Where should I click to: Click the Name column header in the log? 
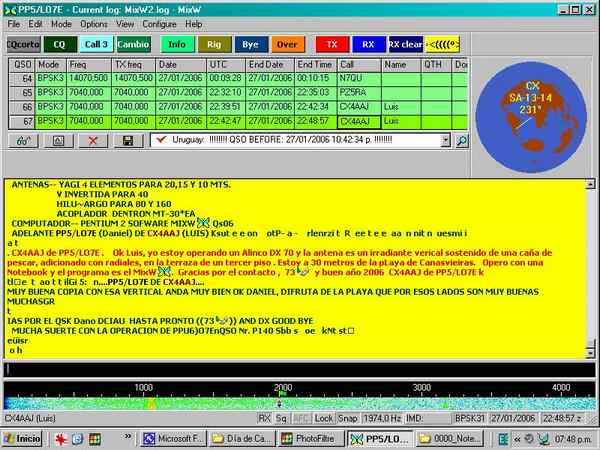(401, 65)
